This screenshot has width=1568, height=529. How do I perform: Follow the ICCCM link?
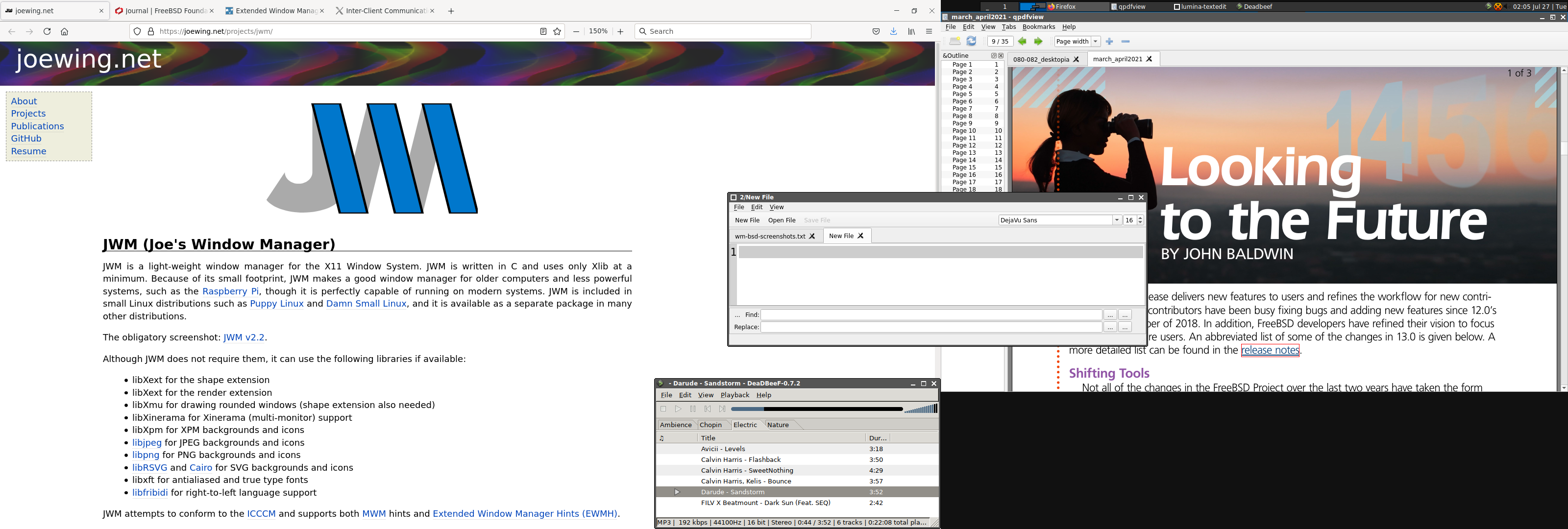tap(261, 514)
